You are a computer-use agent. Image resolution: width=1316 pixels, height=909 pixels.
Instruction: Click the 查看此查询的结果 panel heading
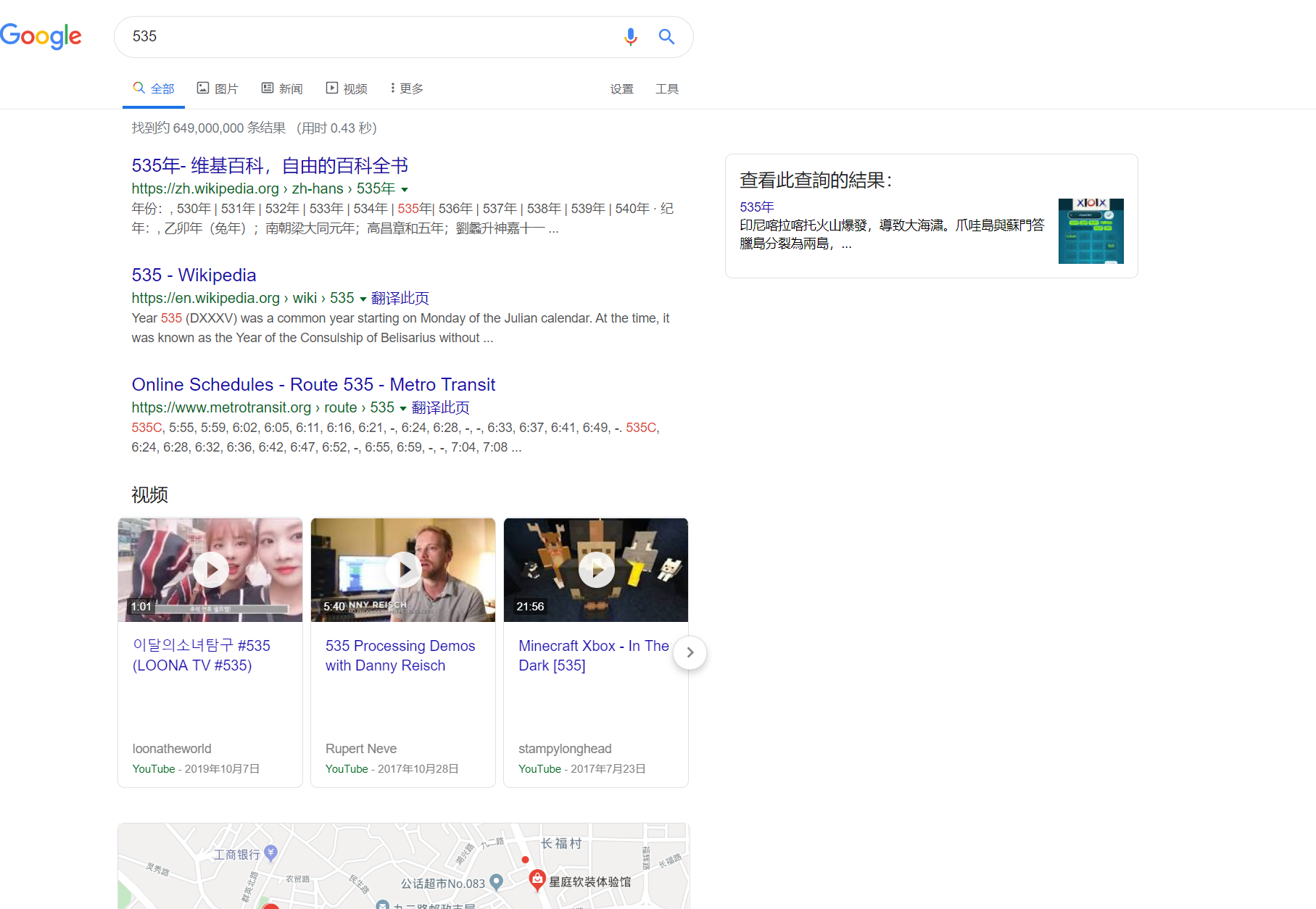816,180
